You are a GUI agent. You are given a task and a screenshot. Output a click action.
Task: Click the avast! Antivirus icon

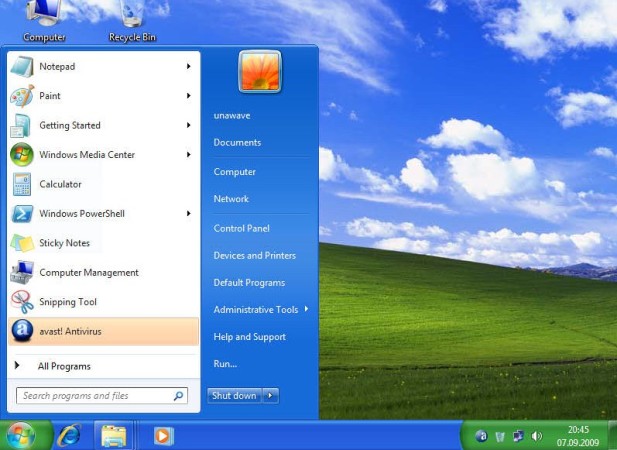(22, 331)
